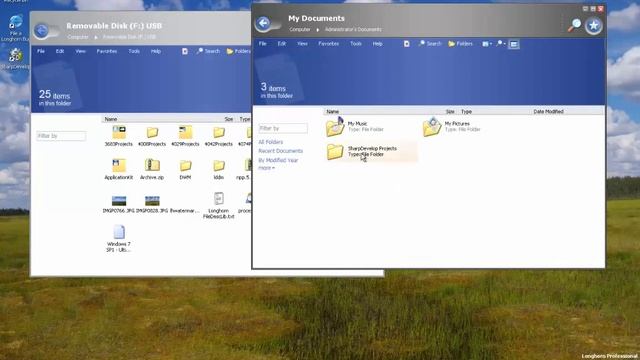Select the Archive.zip file
The image size is (640, 360).
(152, 169)
